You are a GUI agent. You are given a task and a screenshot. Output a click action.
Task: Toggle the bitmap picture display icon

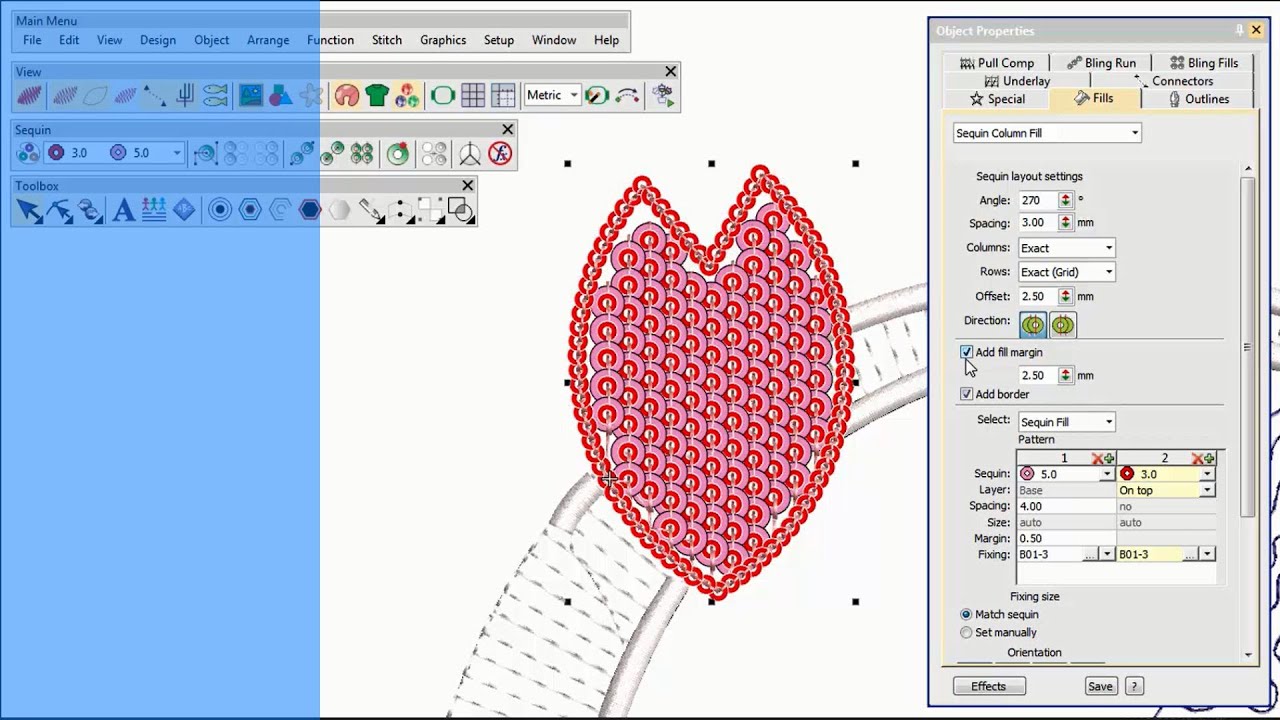tap(250, 96)
